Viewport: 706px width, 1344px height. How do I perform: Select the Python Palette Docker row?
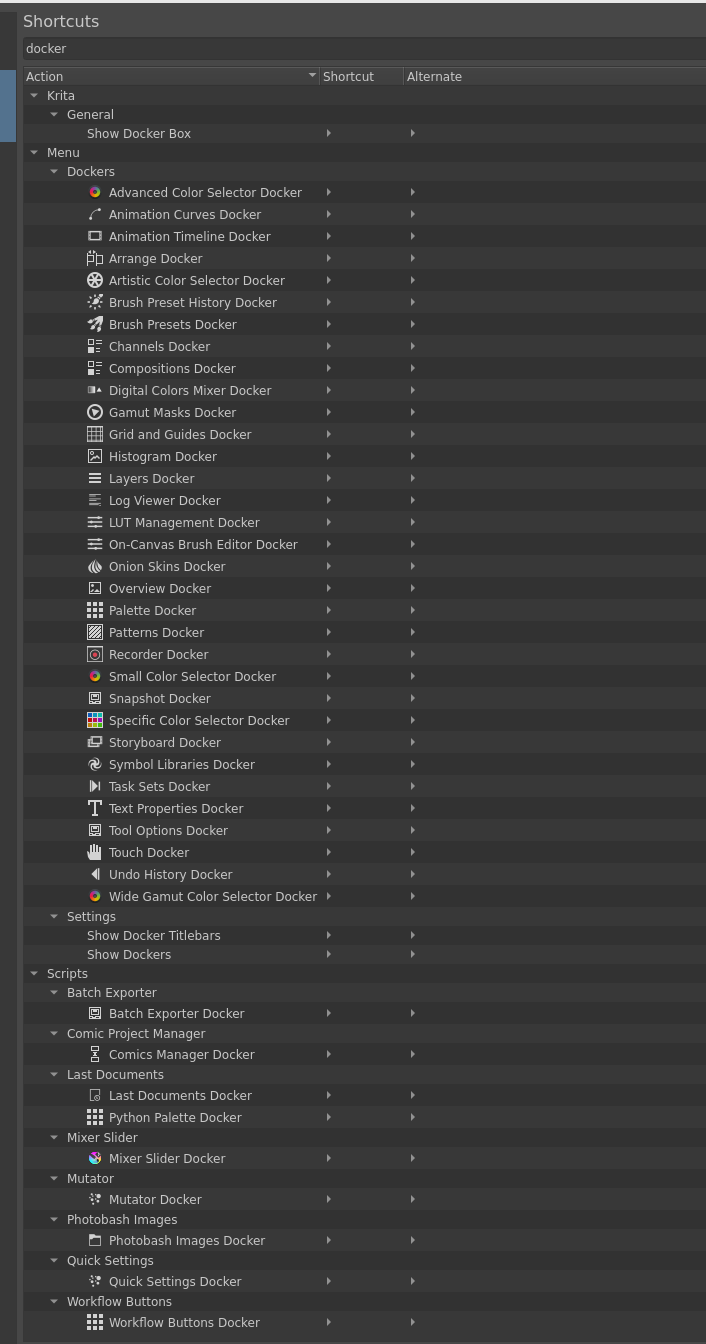click(364, 1117)
